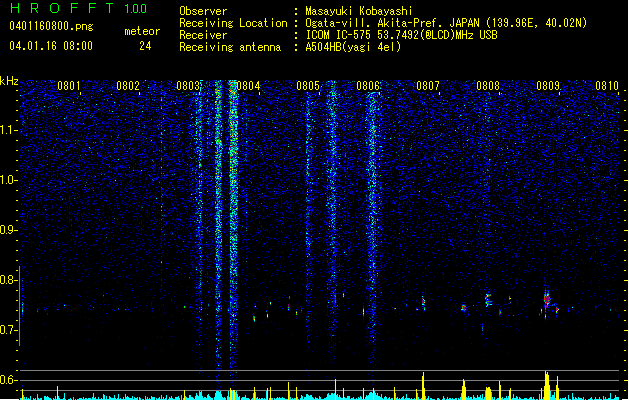Image resolution: width=629 pixels, height=400 pixels.
Task: Click the 0809 time marker
Action: click(548, 86)
